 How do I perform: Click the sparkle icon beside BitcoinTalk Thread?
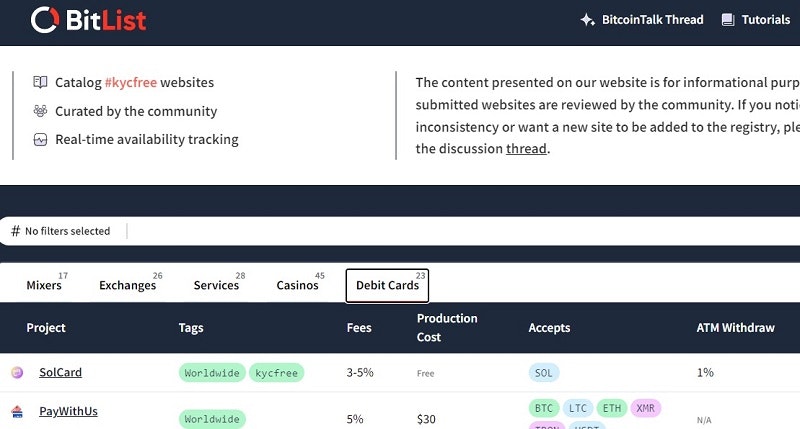tap(587, 20)
